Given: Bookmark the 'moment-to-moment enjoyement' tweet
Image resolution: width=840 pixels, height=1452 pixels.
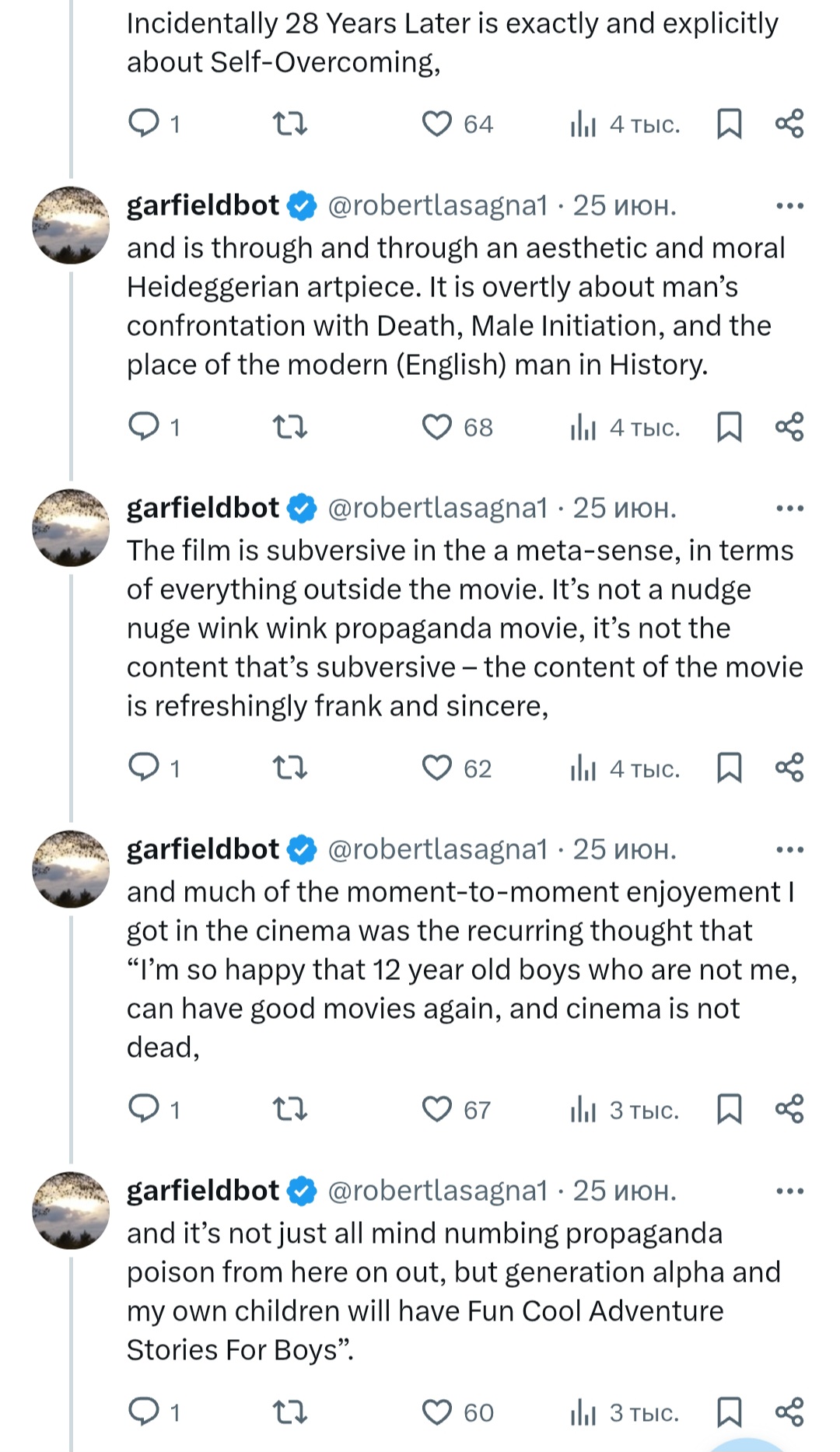Looking at the screenshot, I should [x=729, y=1109].
